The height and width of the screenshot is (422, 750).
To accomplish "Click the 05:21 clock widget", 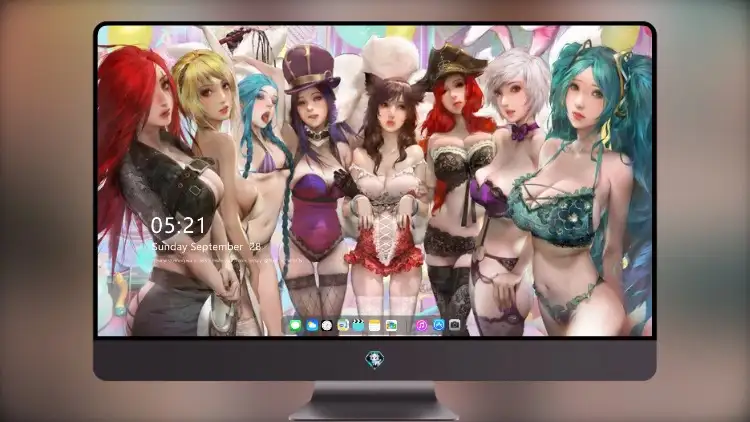I will [x=178, y=225].
